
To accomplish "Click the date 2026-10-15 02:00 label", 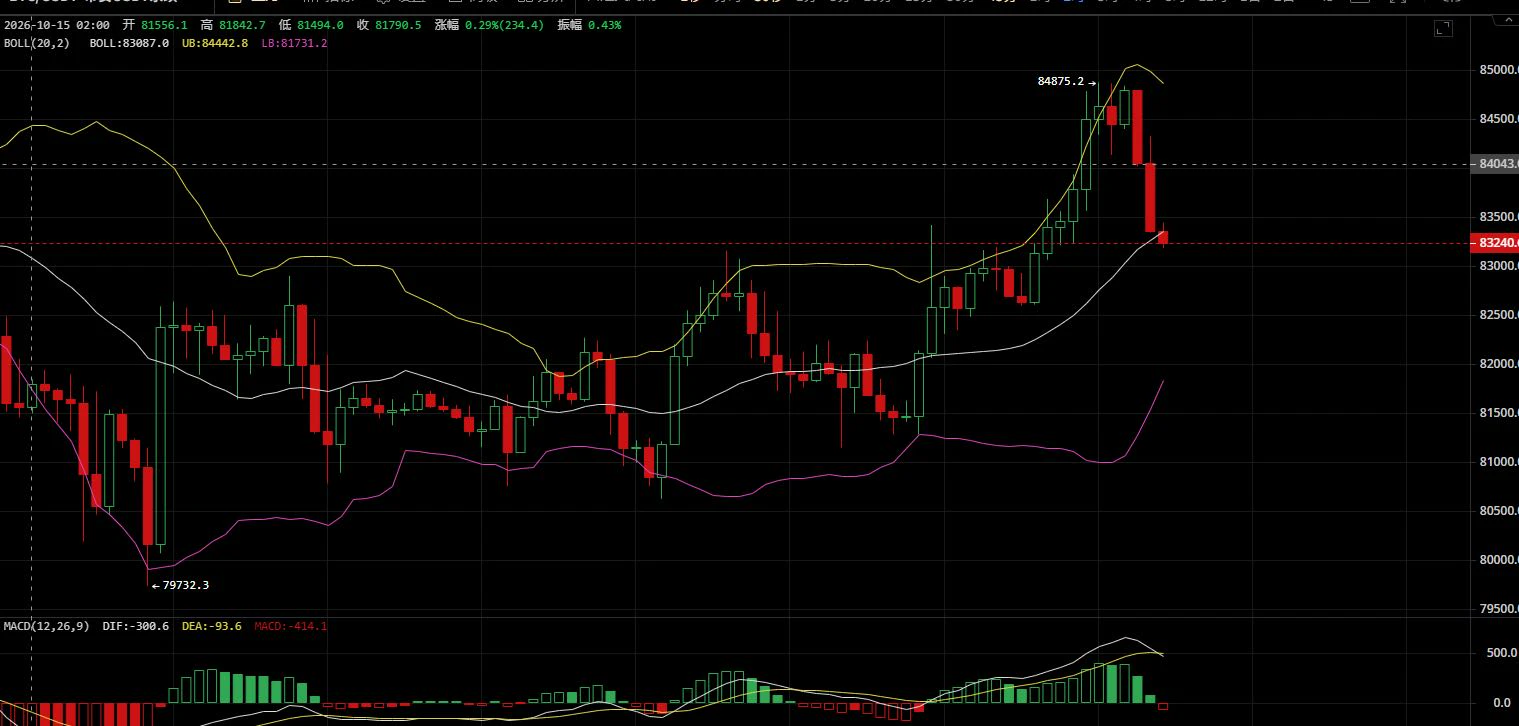I will pos(57,24).
